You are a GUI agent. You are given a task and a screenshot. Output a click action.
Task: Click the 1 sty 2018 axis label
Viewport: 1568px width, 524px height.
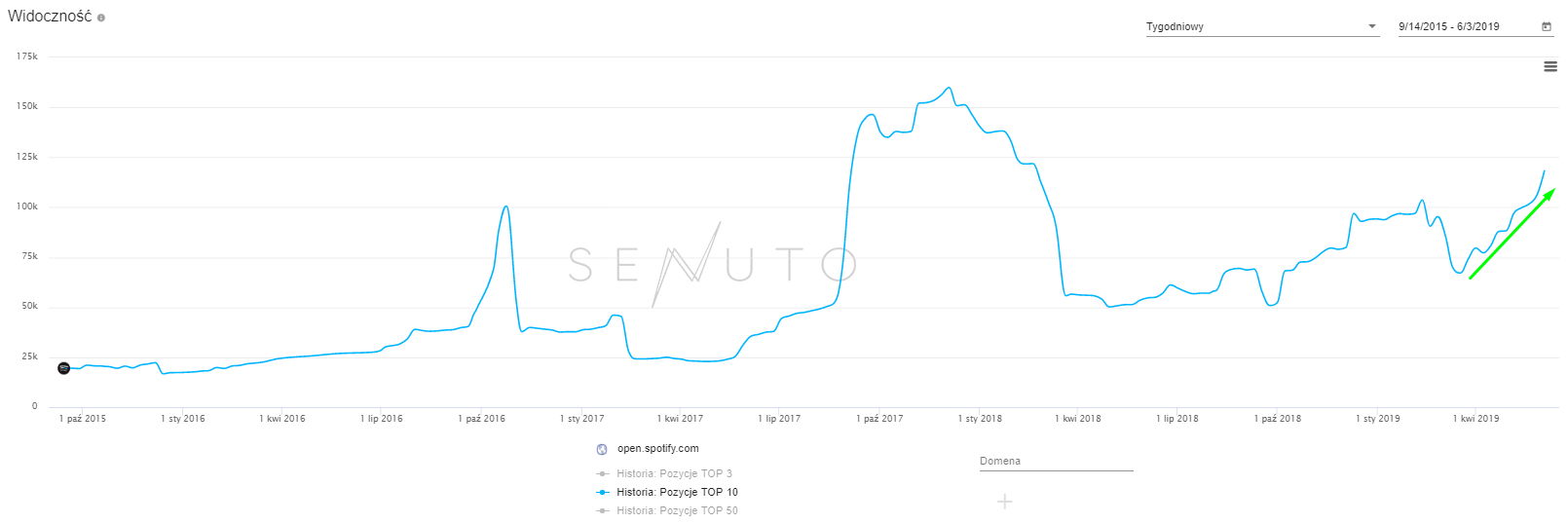tap(980, 419)
